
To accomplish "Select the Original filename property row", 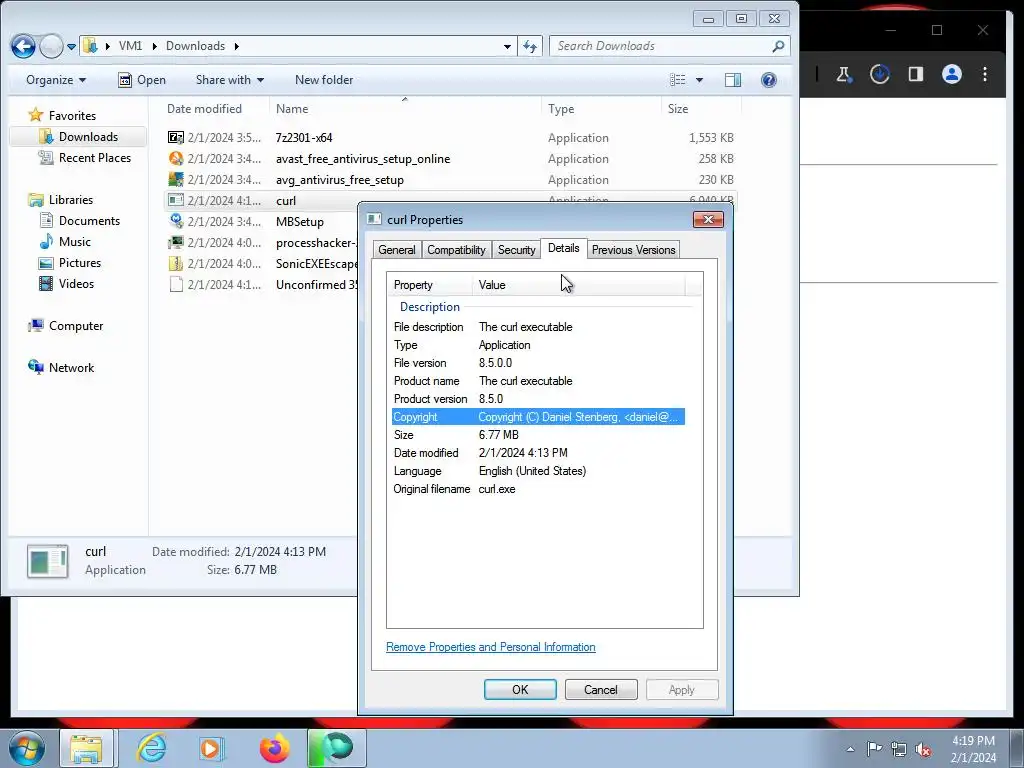I will point(538,488).
